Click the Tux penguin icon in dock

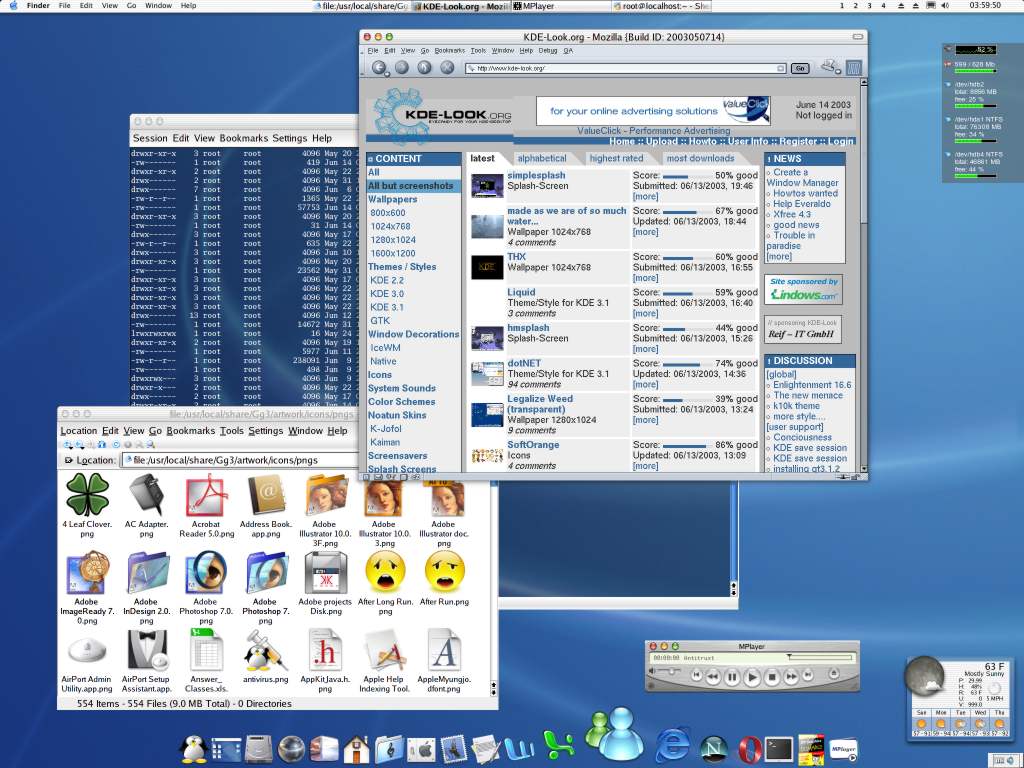193,749
